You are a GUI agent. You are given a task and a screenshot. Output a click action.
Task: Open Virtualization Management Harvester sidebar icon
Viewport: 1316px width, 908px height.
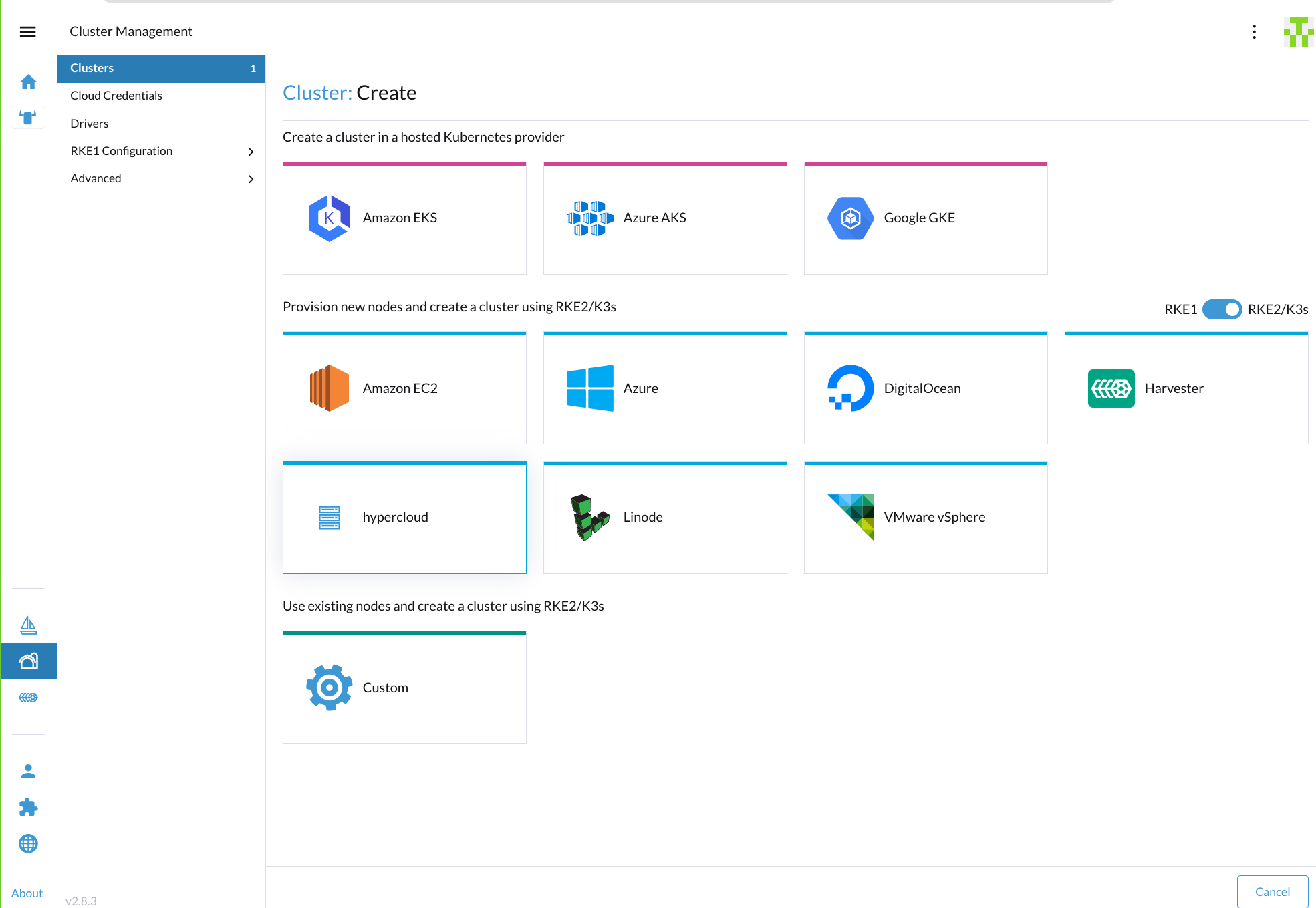tap(28, 698)
